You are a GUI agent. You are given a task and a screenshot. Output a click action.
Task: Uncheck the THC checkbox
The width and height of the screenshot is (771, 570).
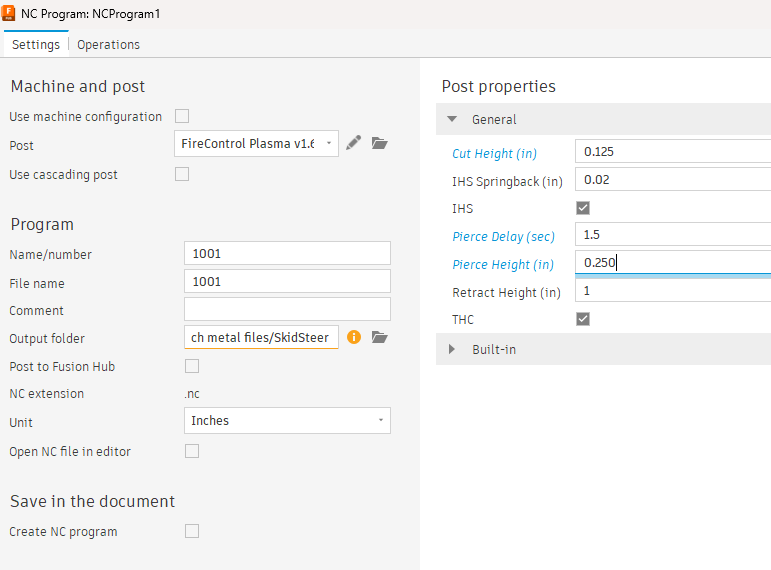(583, 319)
